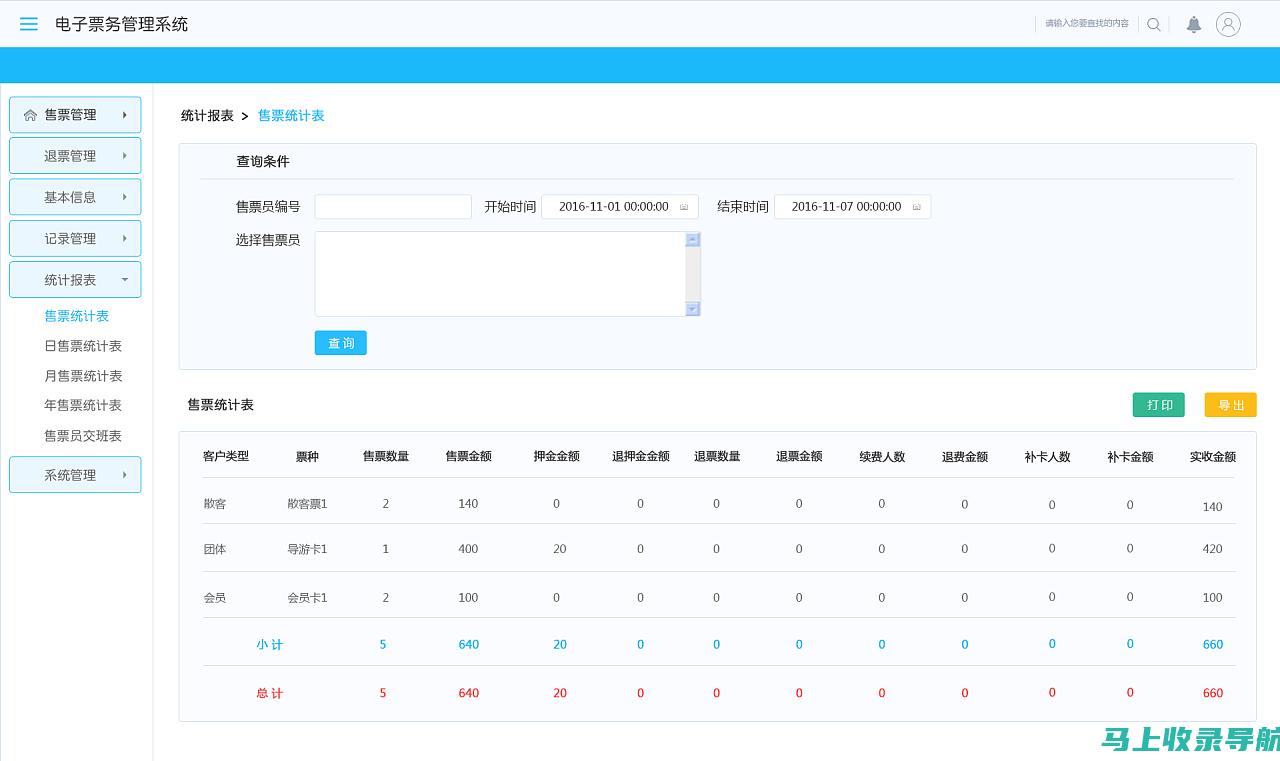Click the 结束时间 date field

pyautogui.click(x=853, y=207)
